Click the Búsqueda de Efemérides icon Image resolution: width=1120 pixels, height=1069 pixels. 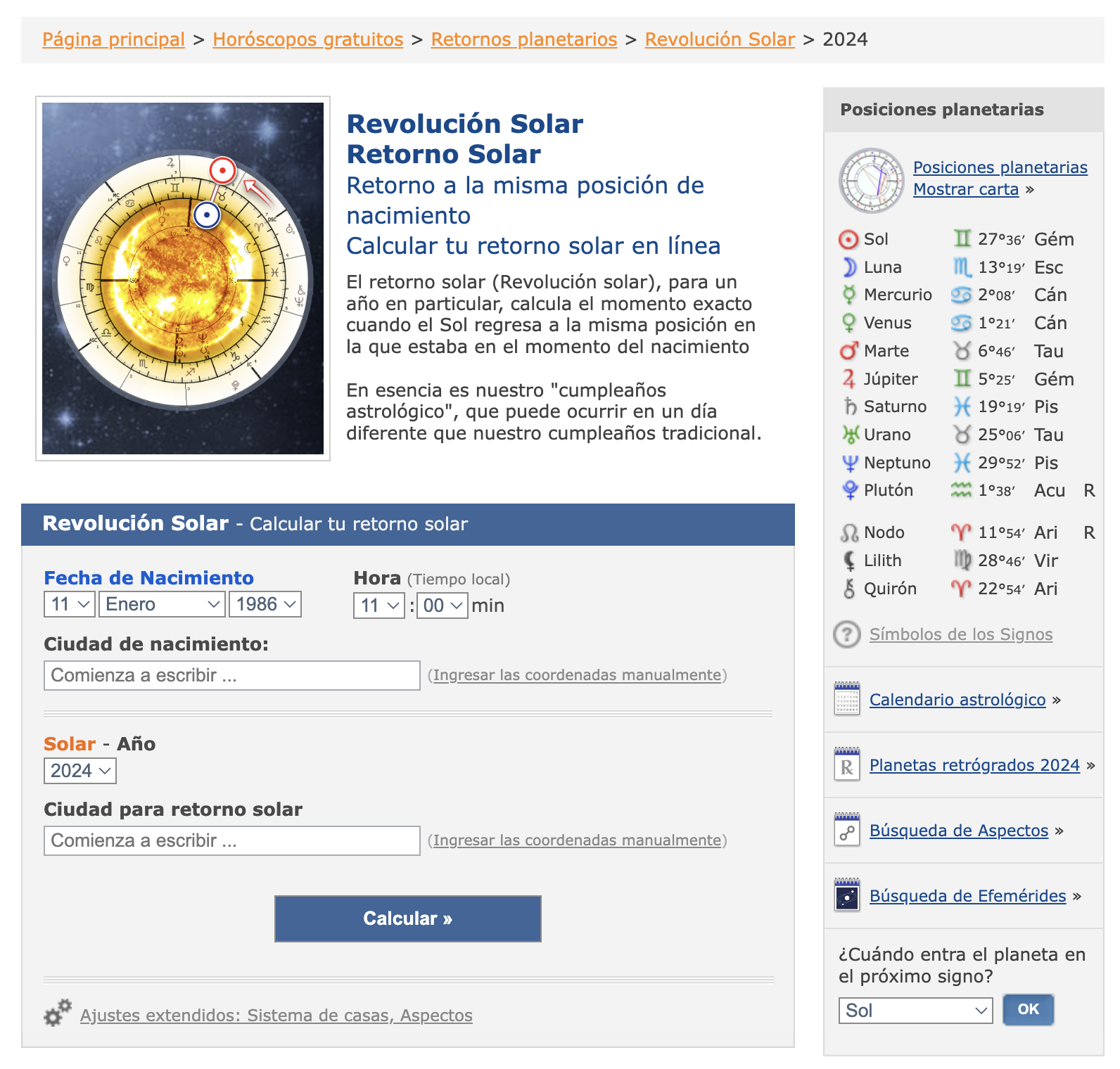coord(847,895)
